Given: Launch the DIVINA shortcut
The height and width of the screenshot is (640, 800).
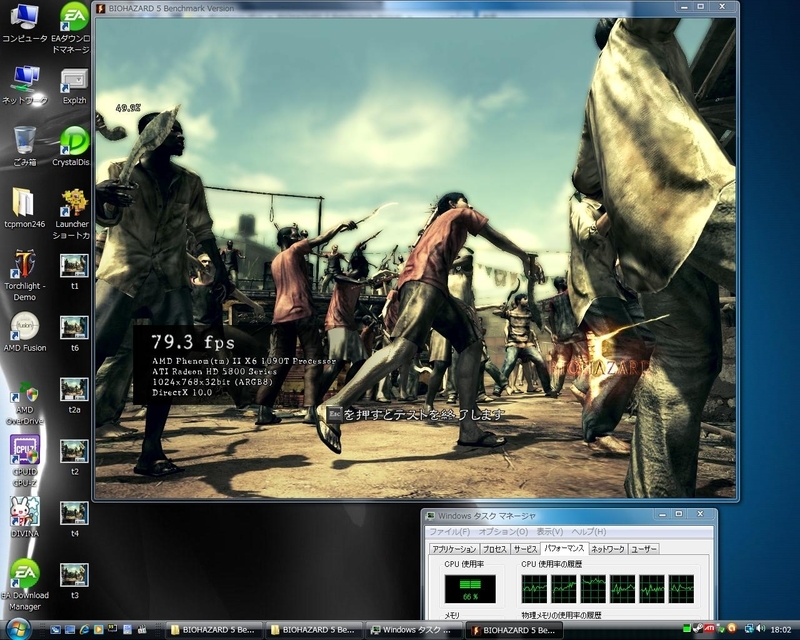Looking at the screenshot, I should click(x=24, y=517).
